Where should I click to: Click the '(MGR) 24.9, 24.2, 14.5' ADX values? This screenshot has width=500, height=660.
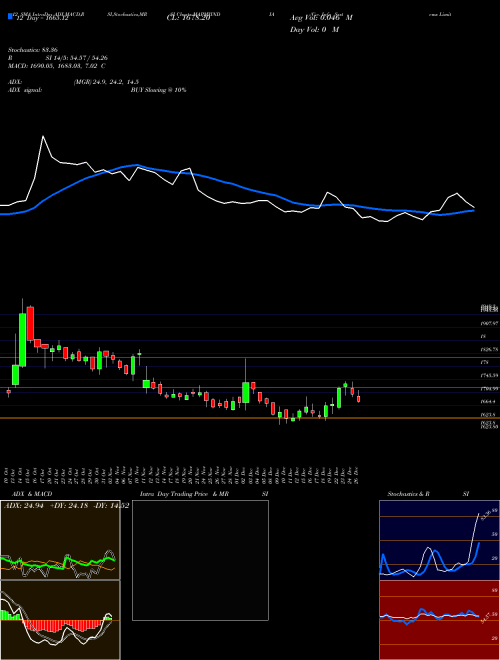tap(106, 82)
